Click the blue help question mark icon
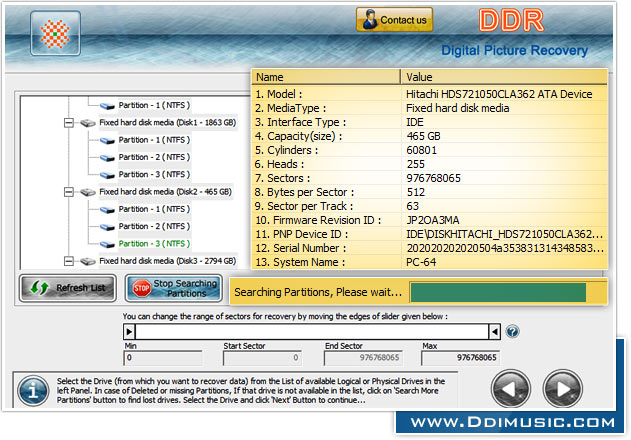Image resolution: width=631 pixels, height=440 pixels. point(512,332)
